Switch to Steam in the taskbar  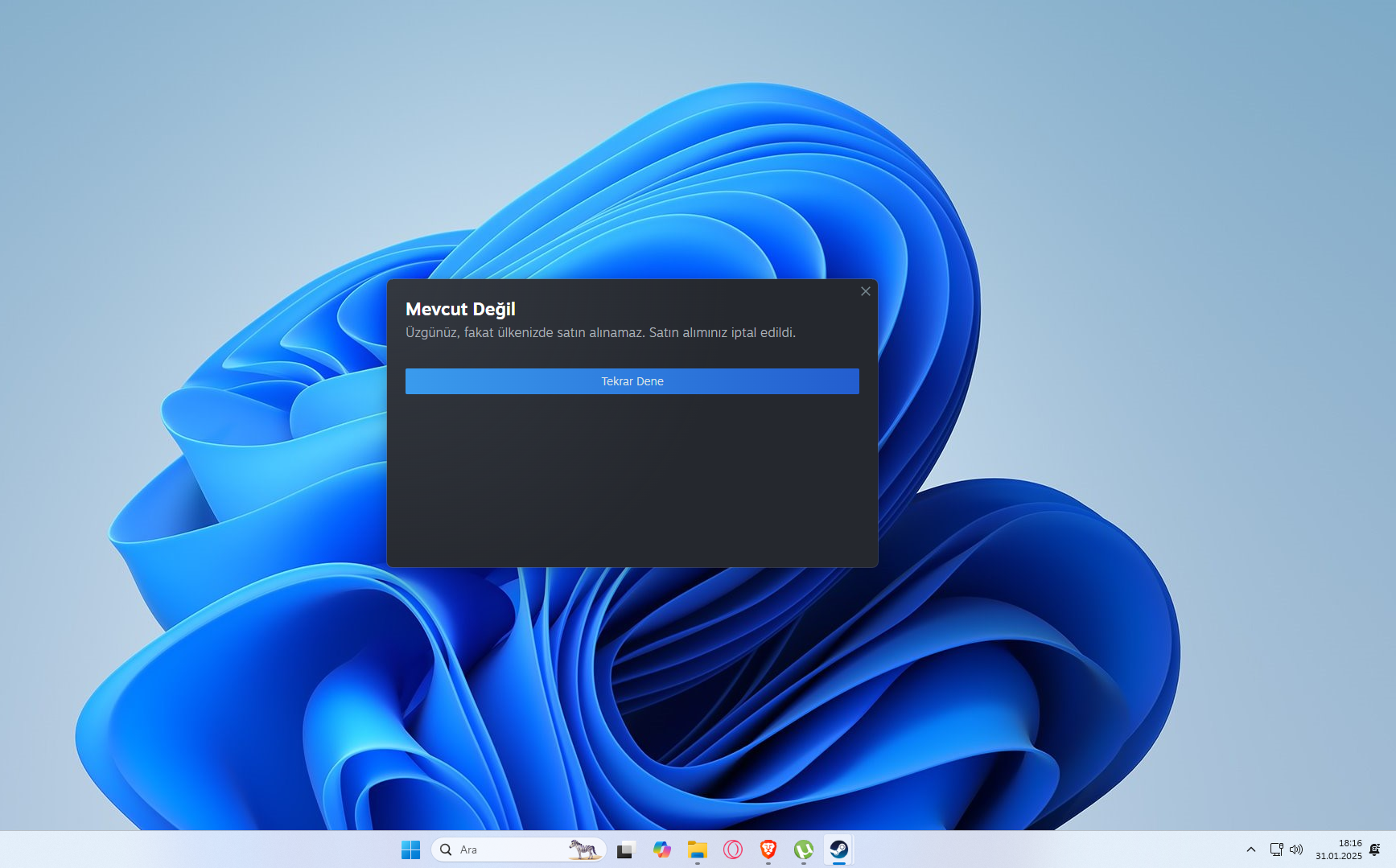839,849
